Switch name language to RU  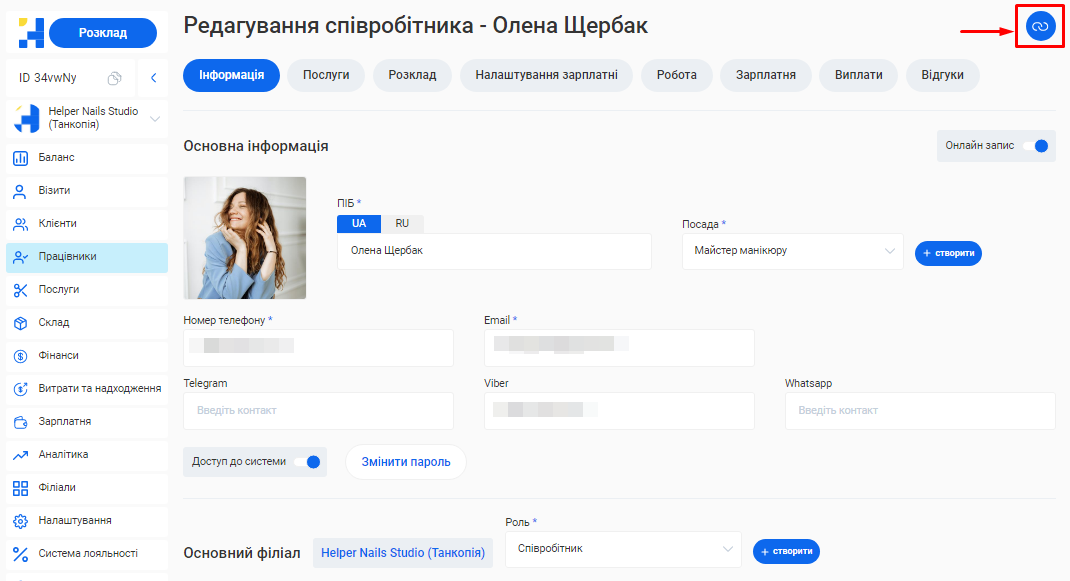click(402, 224)
